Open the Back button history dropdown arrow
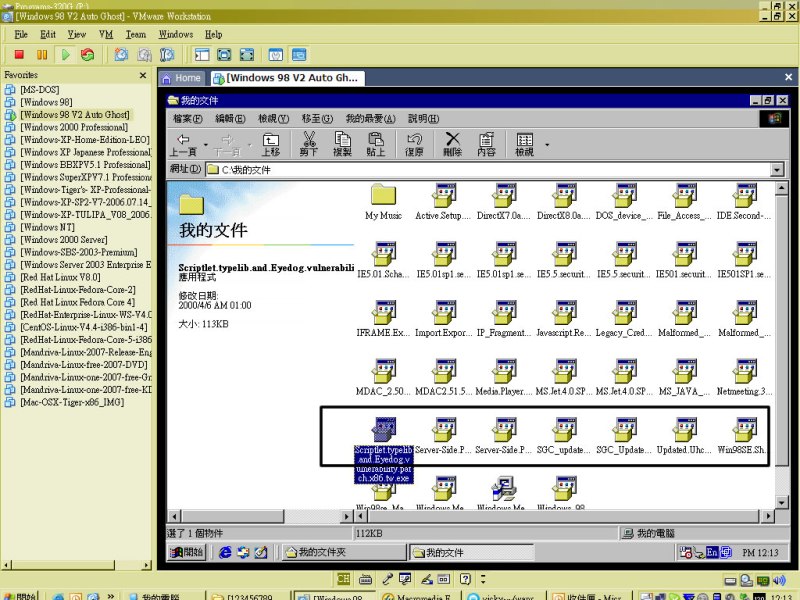 point(206,145)
